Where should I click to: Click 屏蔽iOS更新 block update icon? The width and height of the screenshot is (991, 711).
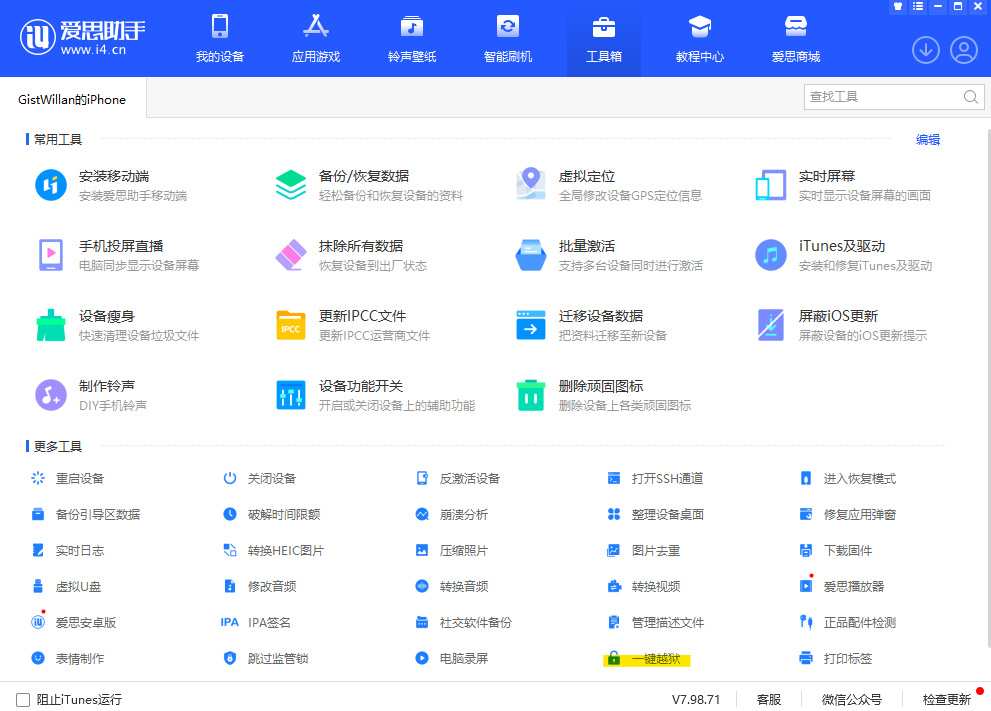click(771, 325)
